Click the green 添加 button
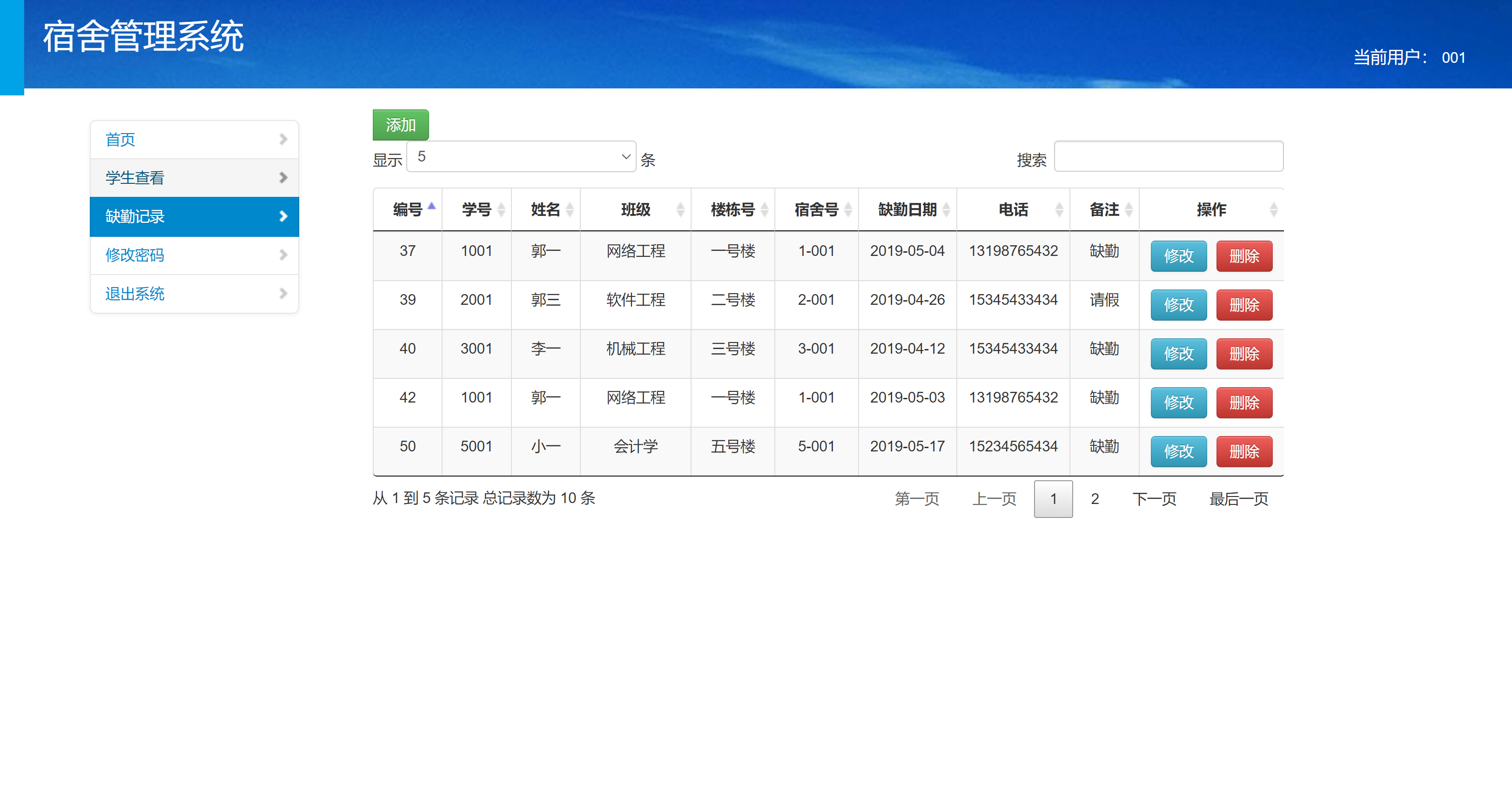Viewport: 1512px width, 786px height. pyautogui.click(x=400, y=124)
